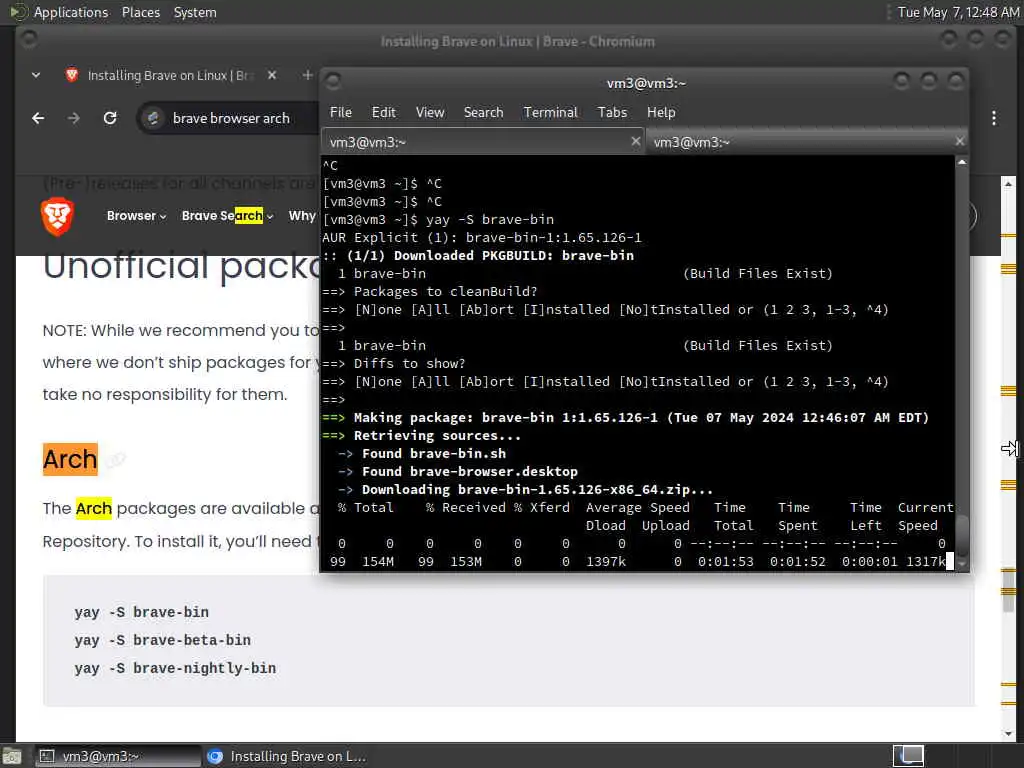The width and height of the screenshot is (1024, 768).
Task: Close the first terminal tab
Action: 635,141
